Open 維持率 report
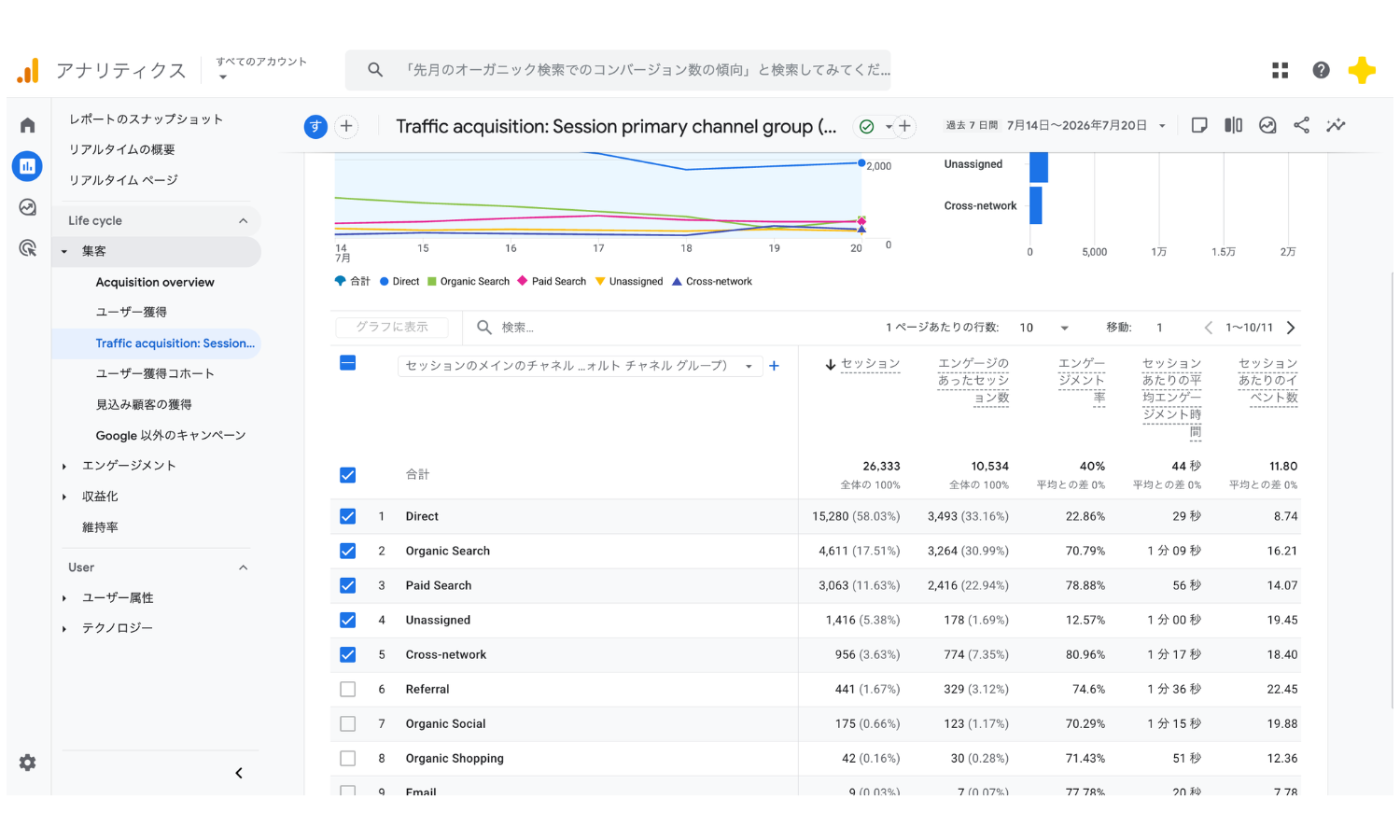Screen dimensions: 1400x840 (100, 527)
